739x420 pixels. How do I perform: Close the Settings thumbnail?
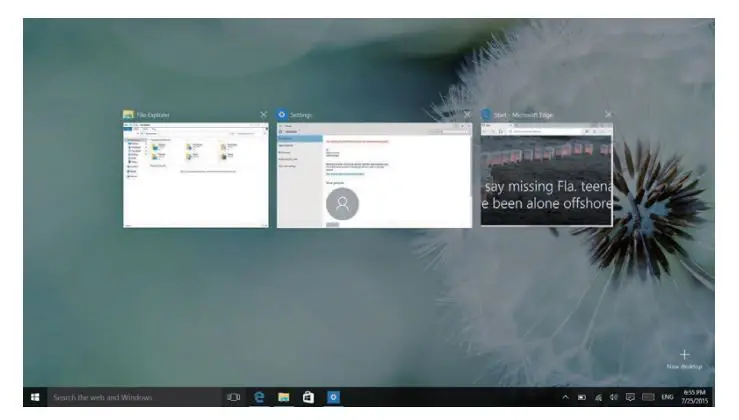[x=467, y=115]
